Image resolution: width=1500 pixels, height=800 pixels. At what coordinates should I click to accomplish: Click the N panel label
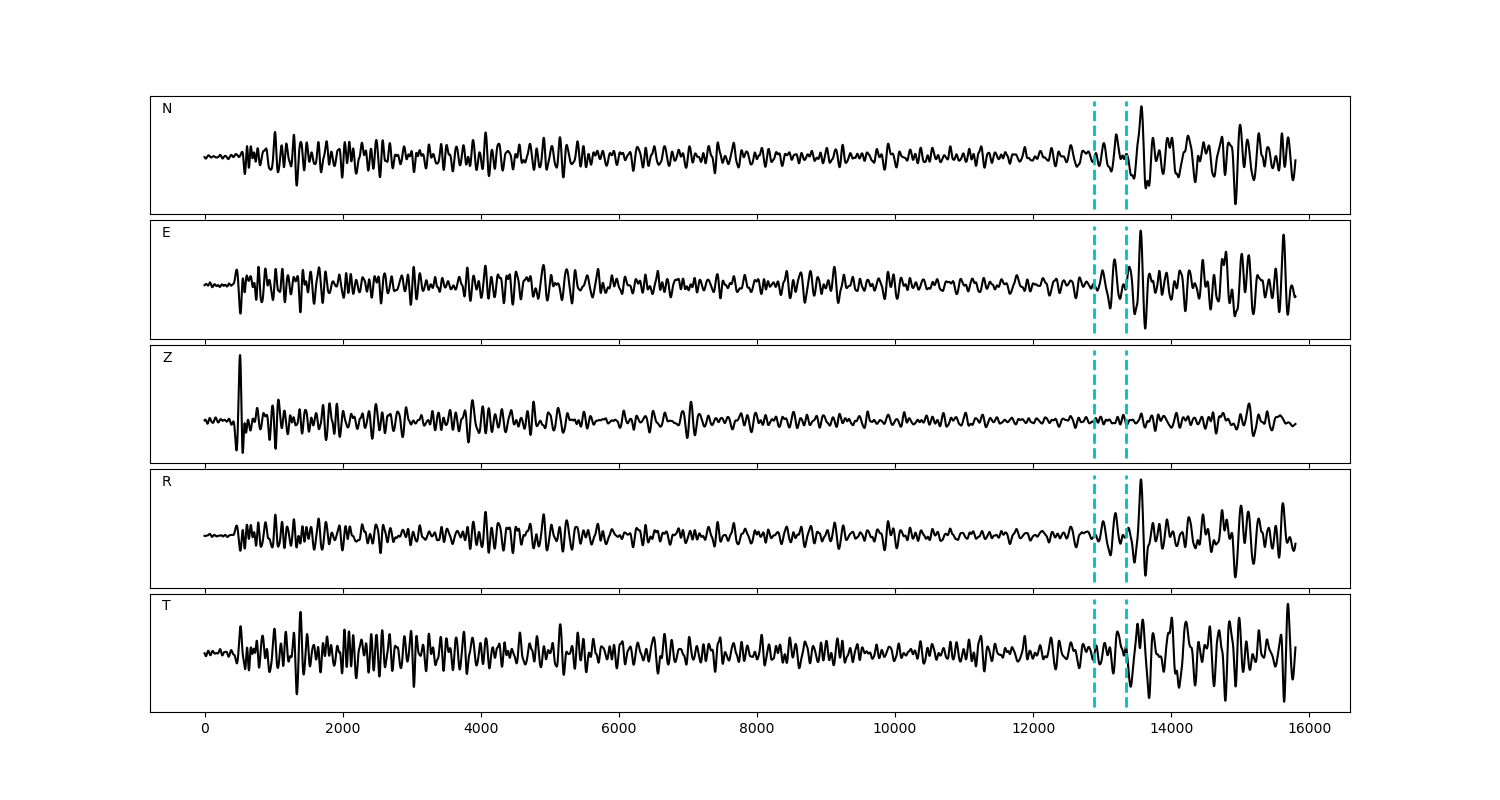pyautogui.click(x=167, y=109)
